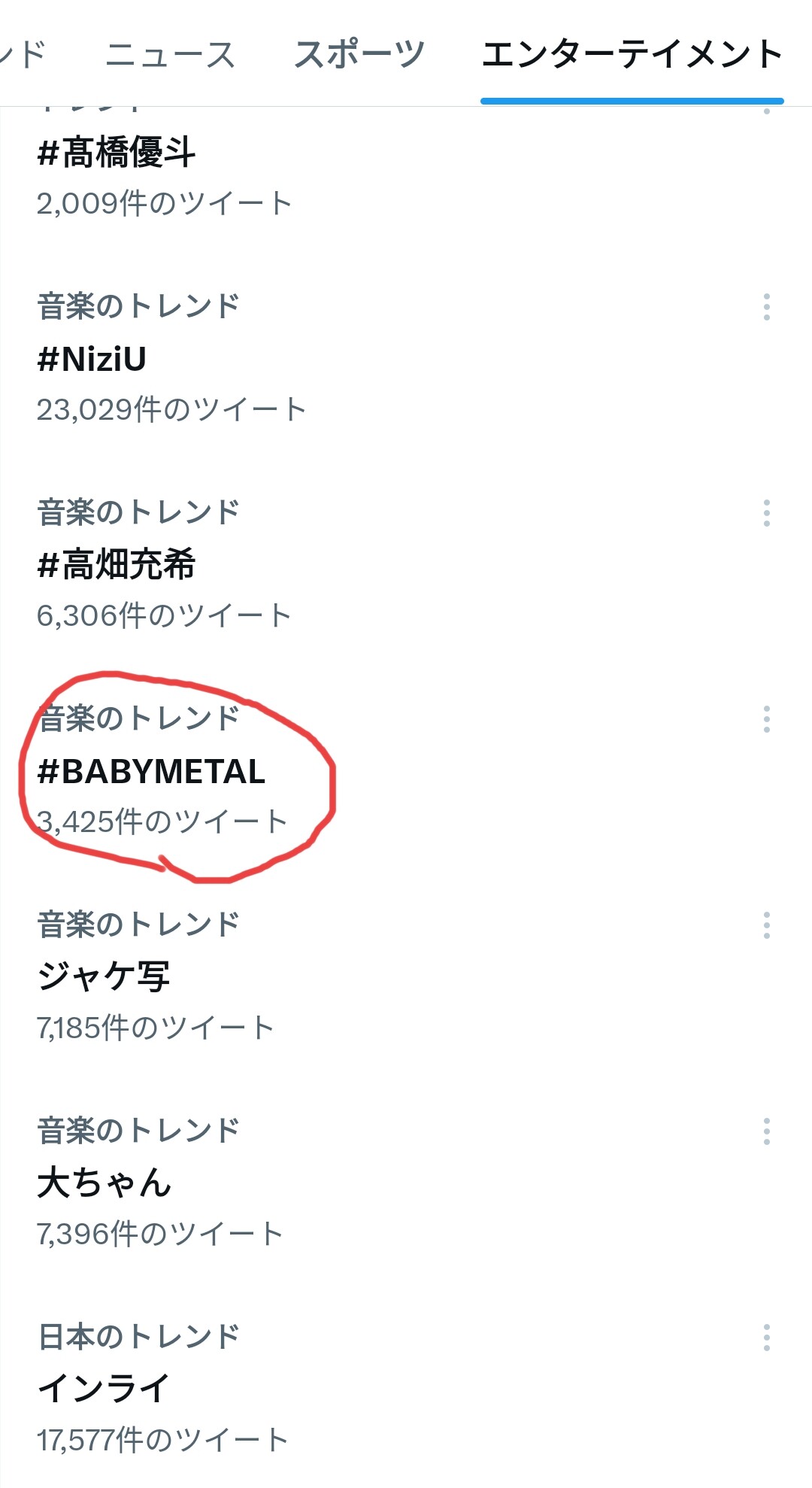Open the インライ trending topic

click(x=104, y=1389)
